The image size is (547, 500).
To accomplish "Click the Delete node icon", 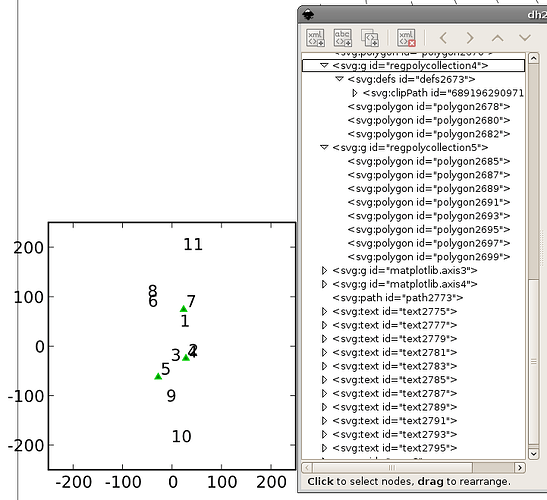I will click(406, 38).
